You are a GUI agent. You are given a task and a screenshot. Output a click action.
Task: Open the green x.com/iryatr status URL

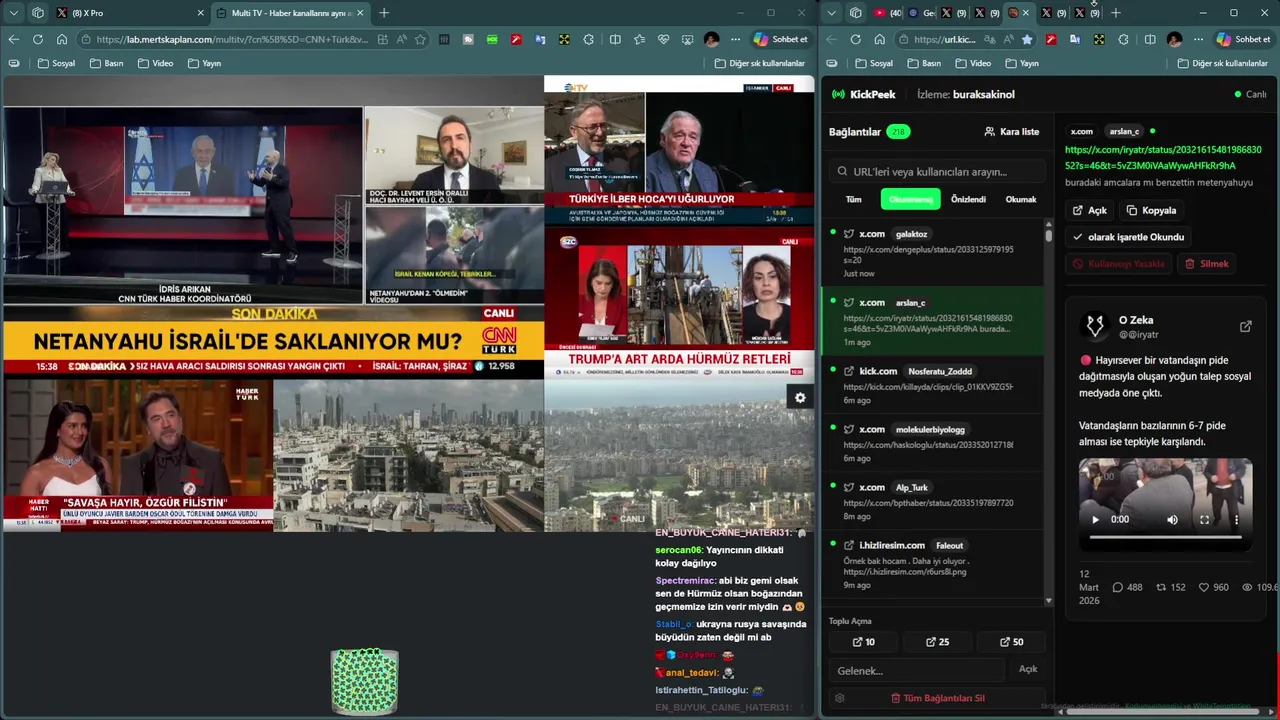[x=1163, y=157]
